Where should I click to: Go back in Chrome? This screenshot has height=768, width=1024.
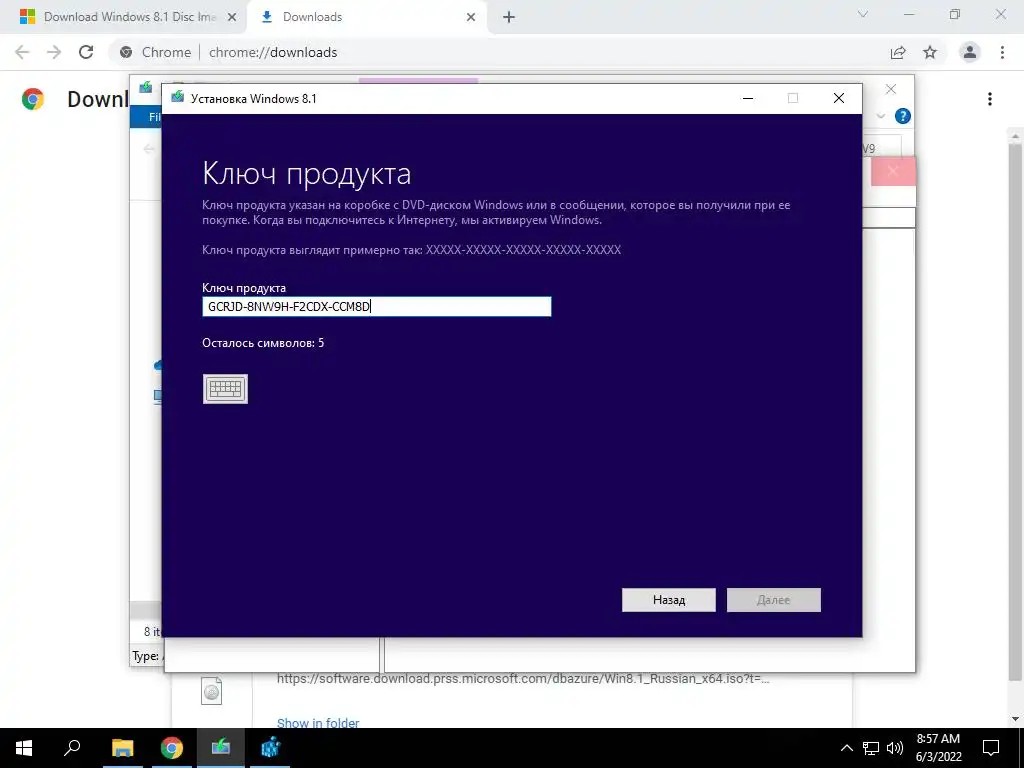click(22, 52)
